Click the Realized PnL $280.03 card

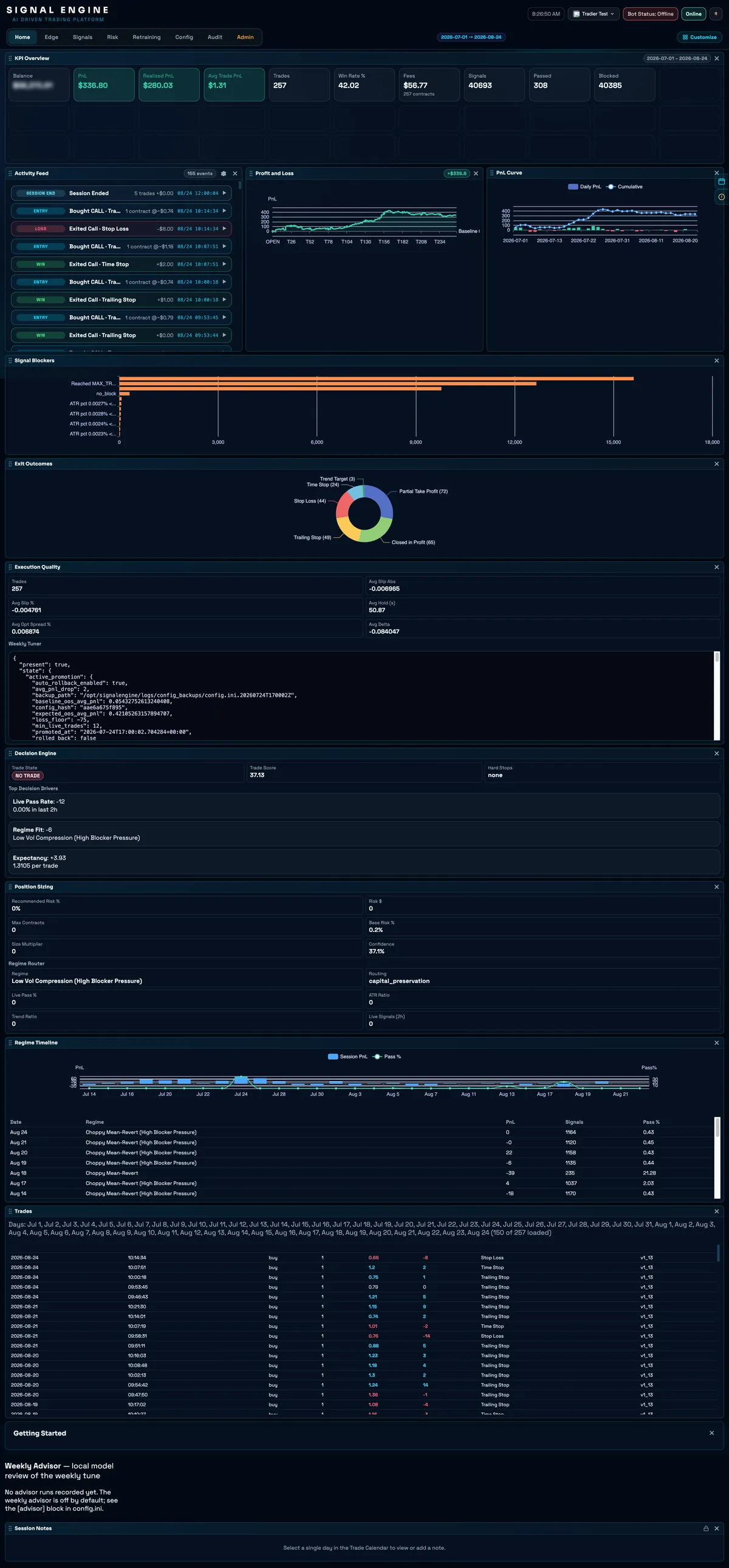[168, 84]
